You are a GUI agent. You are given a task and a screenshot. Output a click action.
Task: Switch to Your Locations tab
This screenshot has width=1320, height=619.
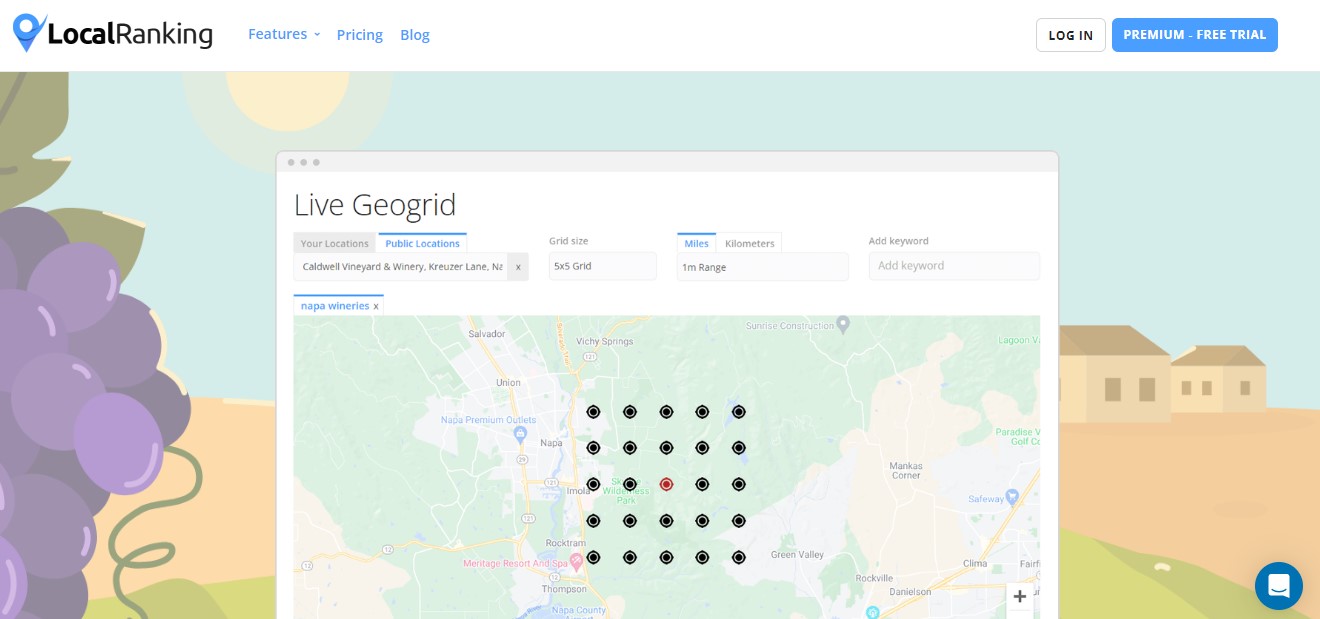335,243
